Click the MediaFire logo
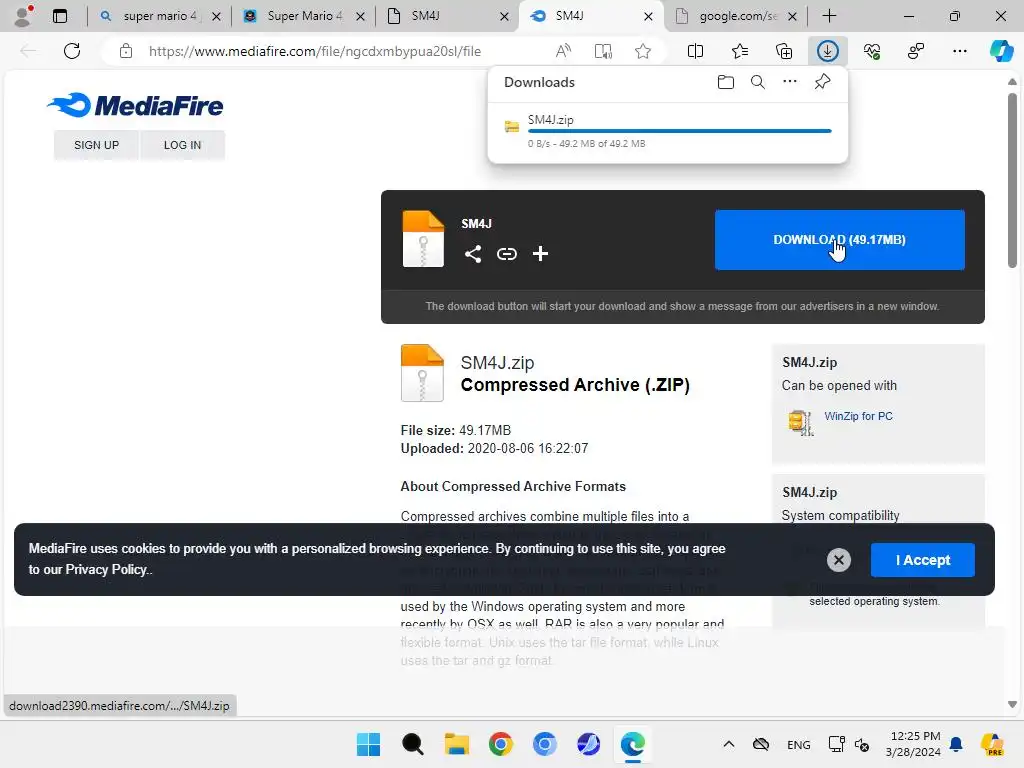 coord(135,105)
